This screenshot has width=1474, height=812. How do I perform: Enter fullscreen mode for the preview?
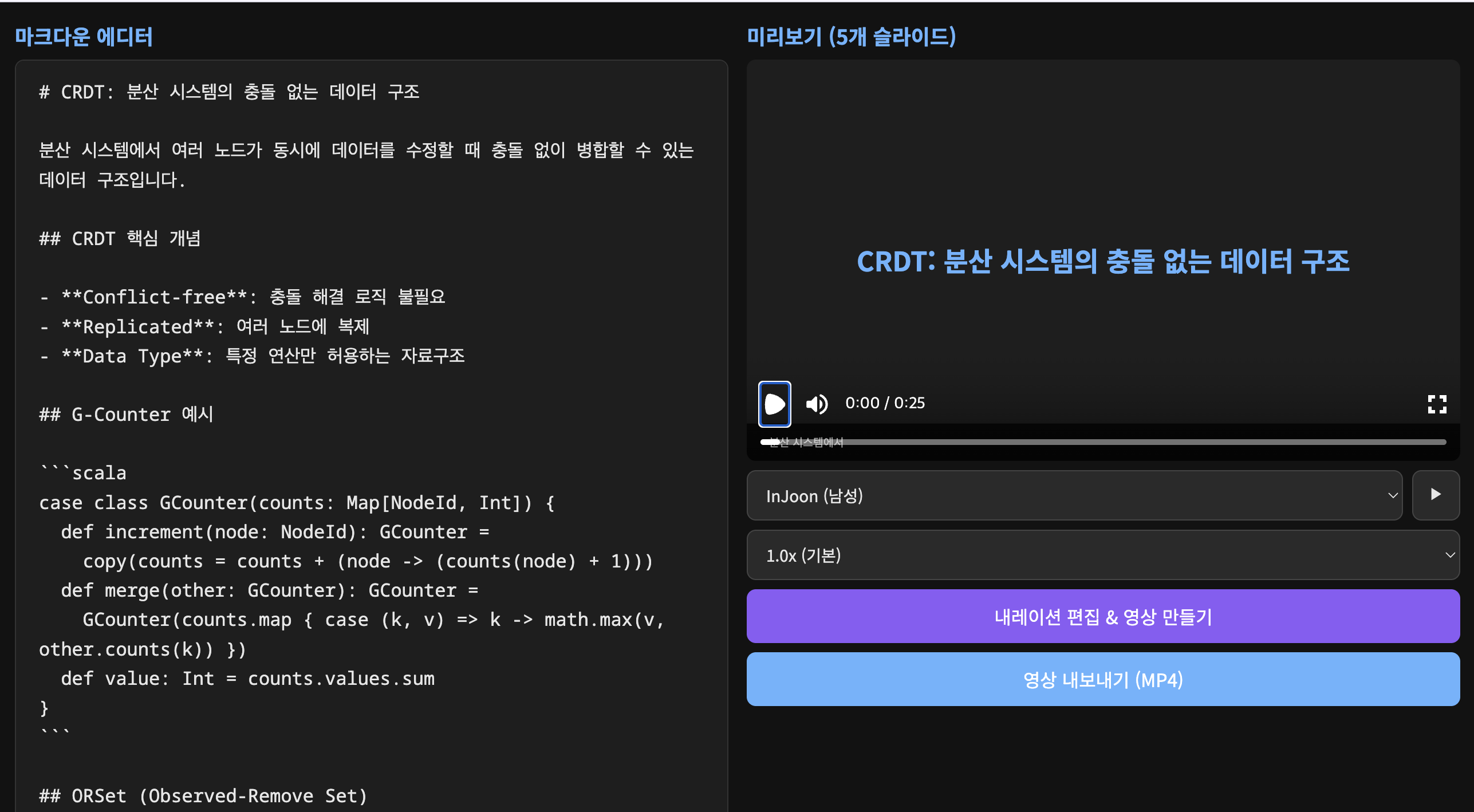point(1436,404)
